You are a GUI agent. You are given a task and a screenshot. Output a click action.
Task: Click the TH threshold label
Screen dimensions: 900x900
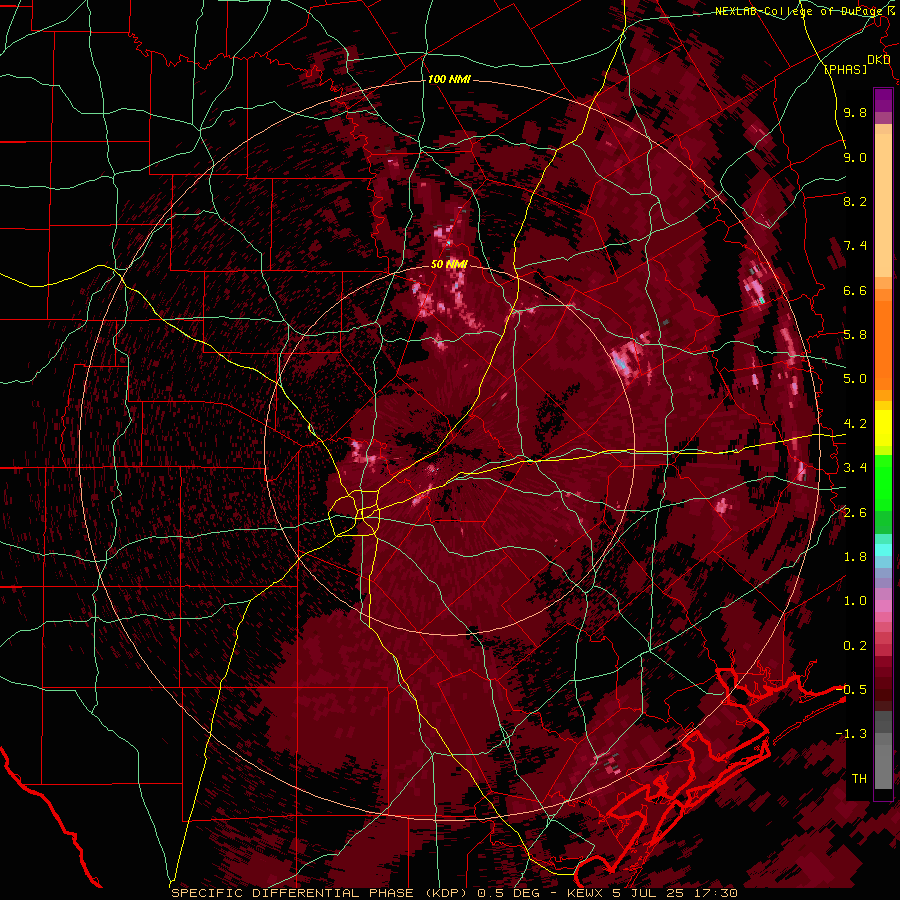click(859, 779)
